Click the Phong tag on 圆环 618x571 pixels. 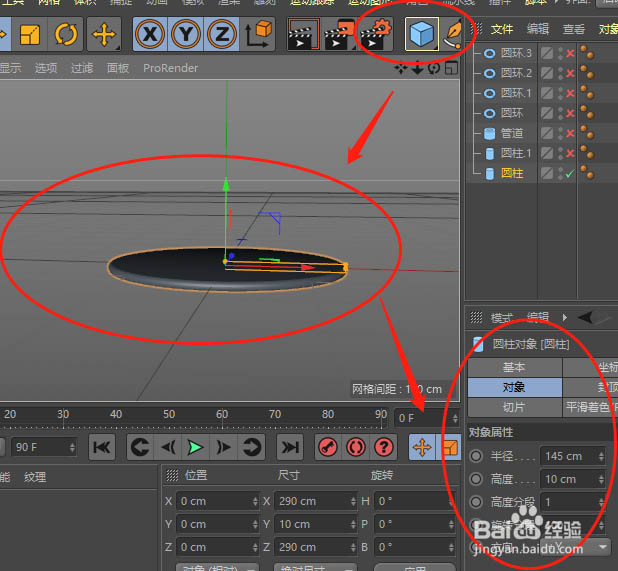[x=587, y=113]
